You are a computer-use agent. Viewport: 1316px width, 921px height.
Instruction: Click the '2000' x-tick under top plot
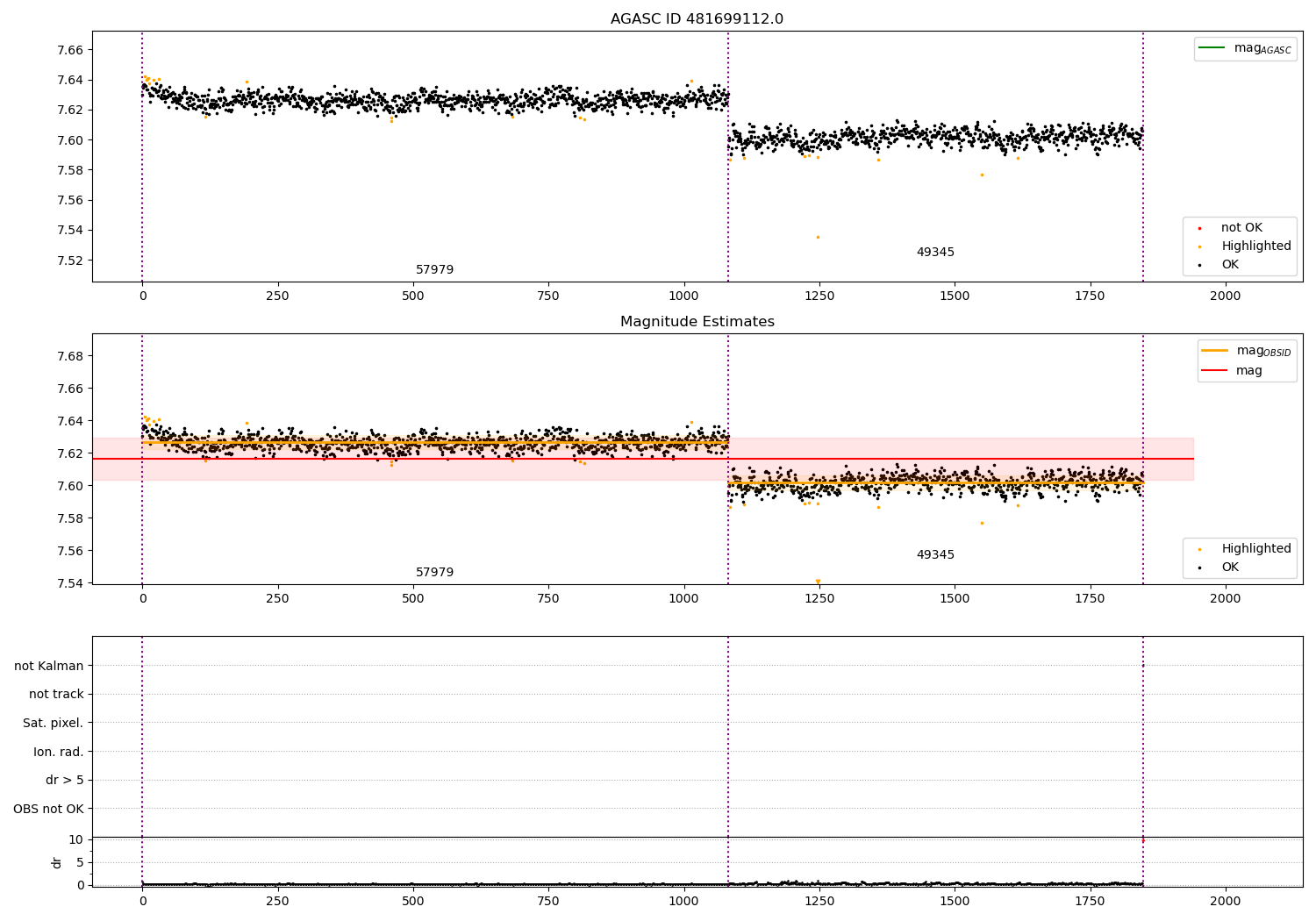point(1225,296)
